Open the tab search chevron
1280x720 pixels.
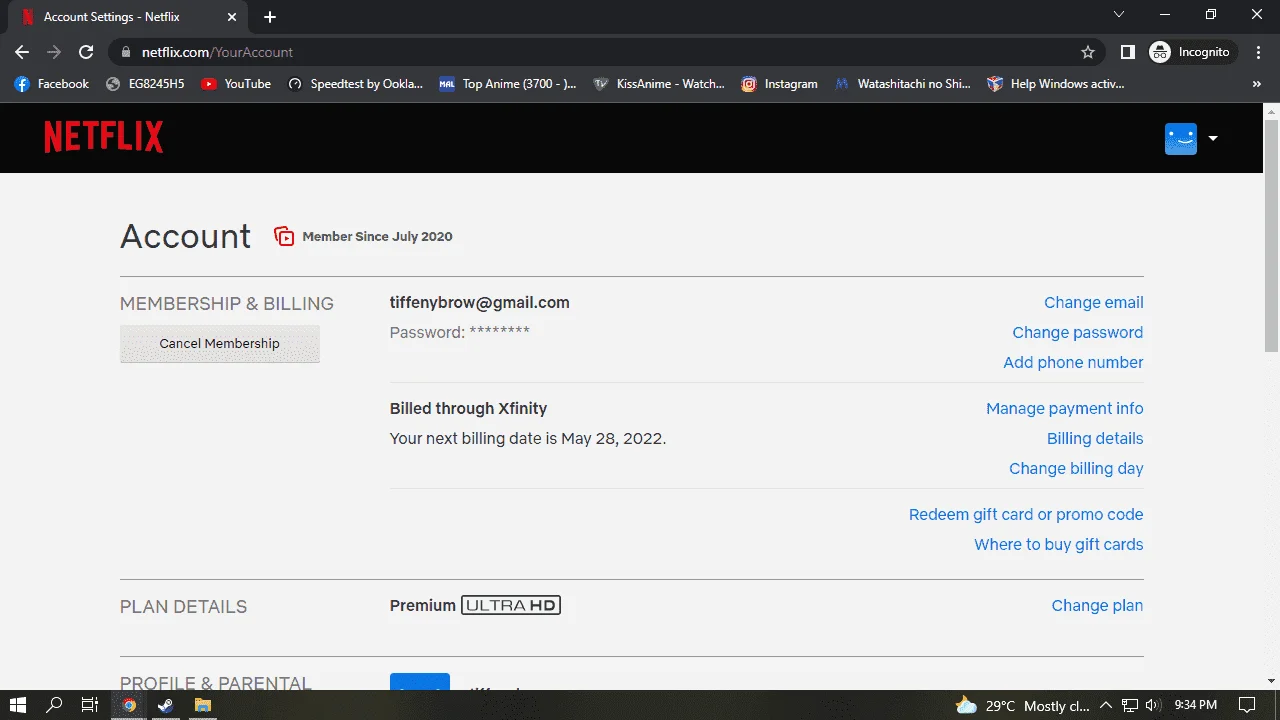click(1119, 15)
